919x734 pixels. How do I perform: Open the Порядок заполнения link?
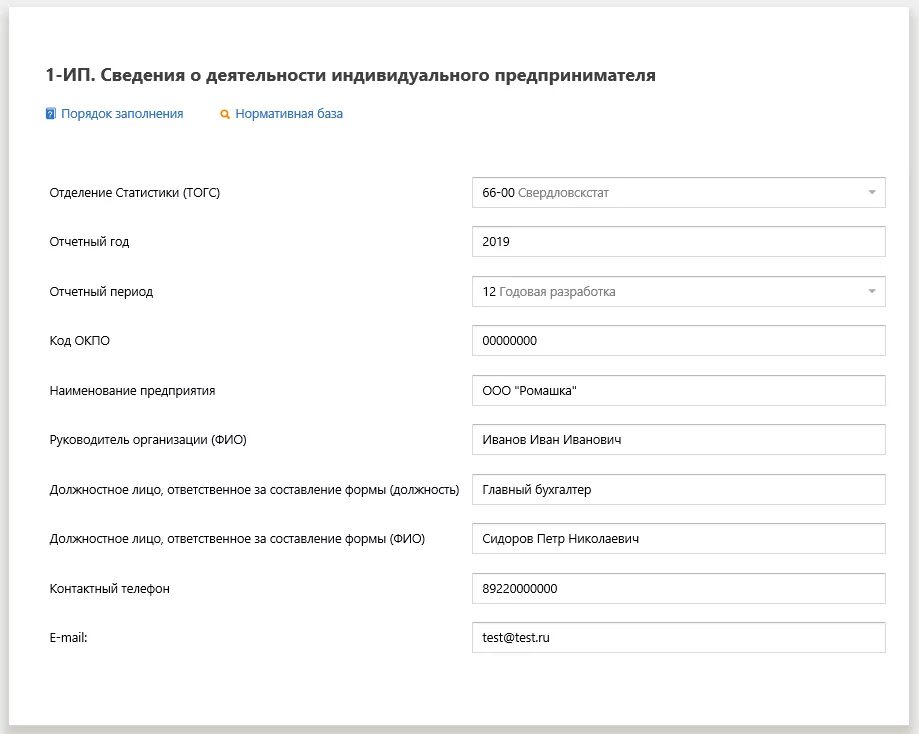[x=122, y=114]
